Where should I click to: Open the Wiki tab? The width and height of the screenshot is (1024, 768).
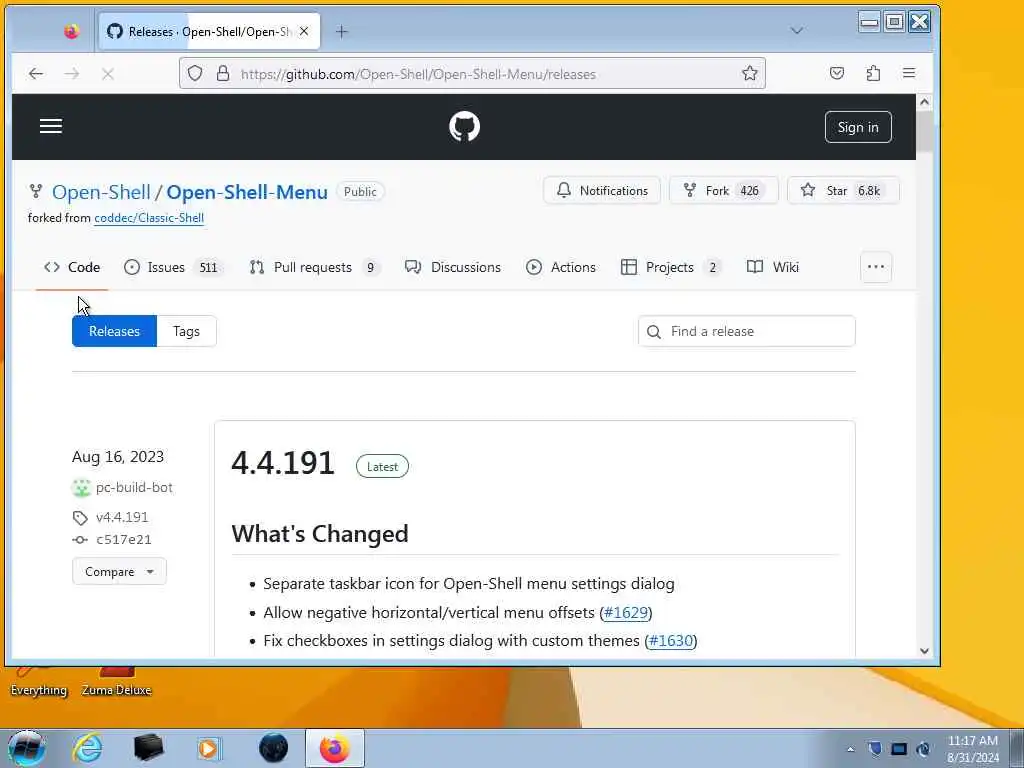[773, 267]
